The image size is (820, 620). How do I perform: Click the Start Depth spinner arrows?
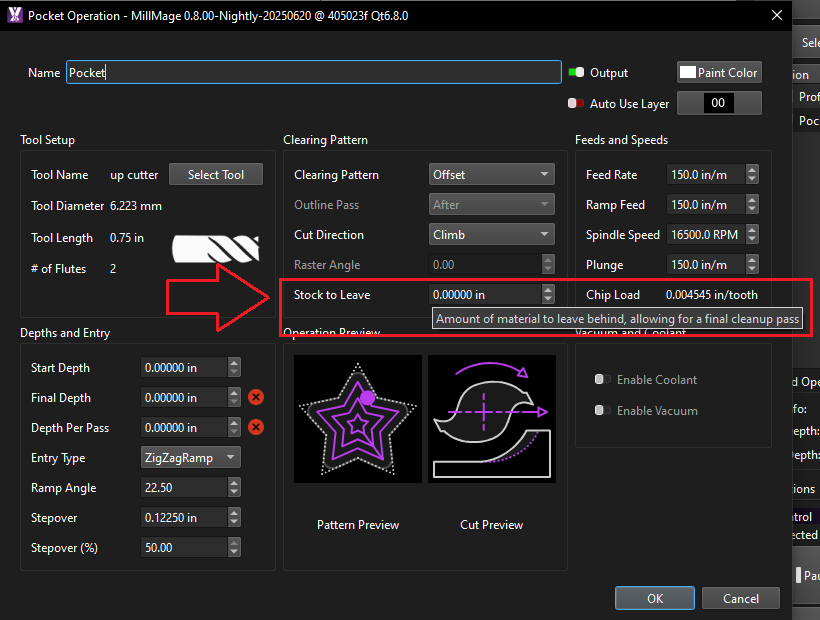click(234, 368)
